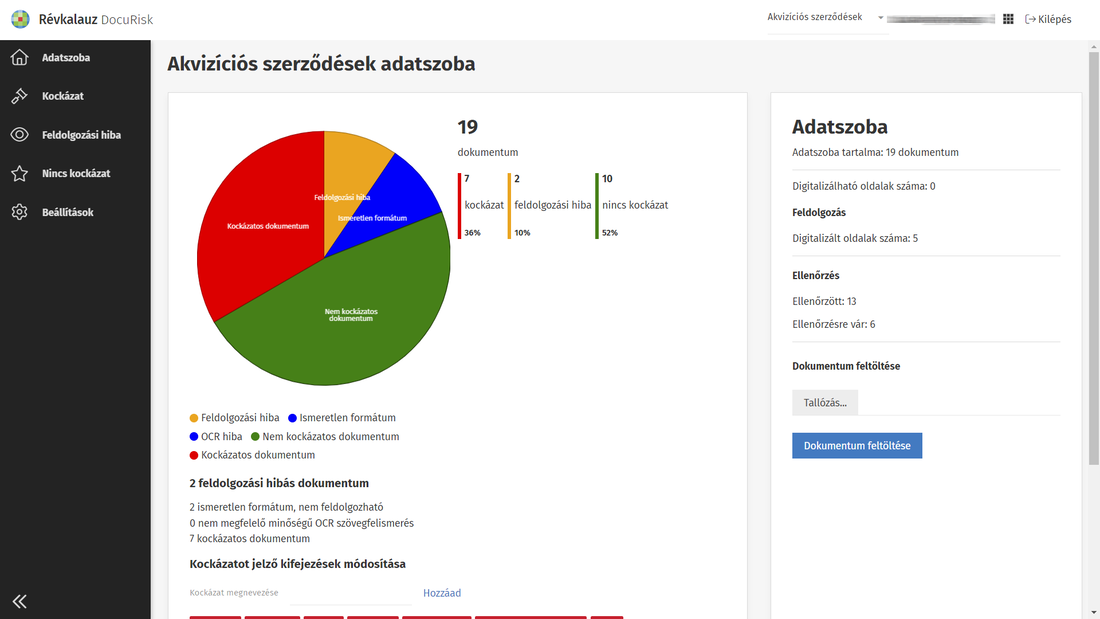Log out via the Kilépés link

click(x=1048, y=19)
